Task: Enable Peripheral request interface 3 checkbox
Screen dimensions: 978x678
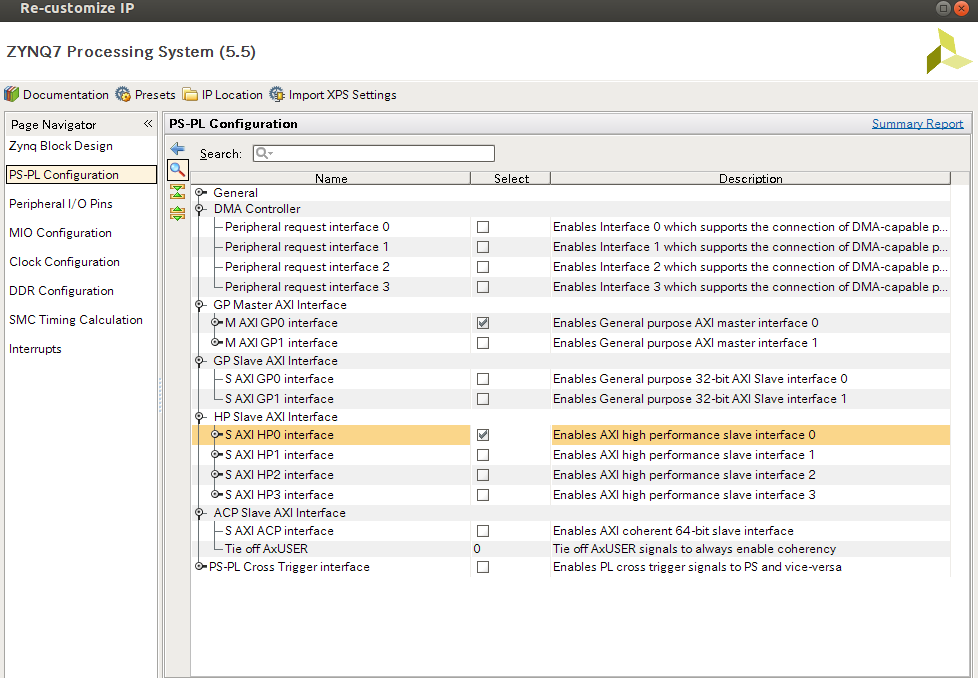Action: (483, 287)
